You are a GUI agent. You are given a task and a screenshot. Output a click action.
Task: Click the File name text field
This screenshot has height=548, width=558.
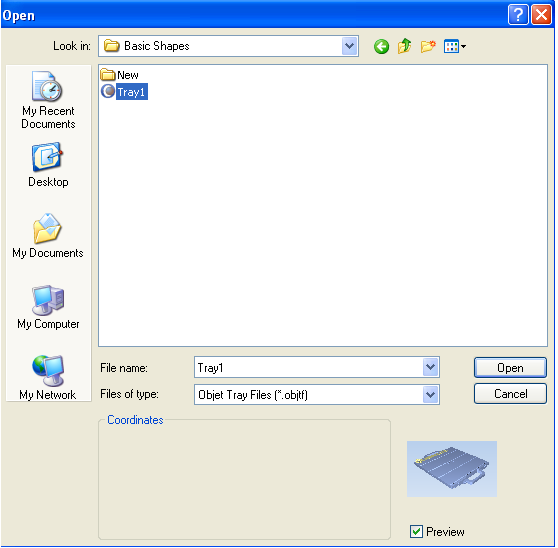pyautogui.click(x=308, y=367)
